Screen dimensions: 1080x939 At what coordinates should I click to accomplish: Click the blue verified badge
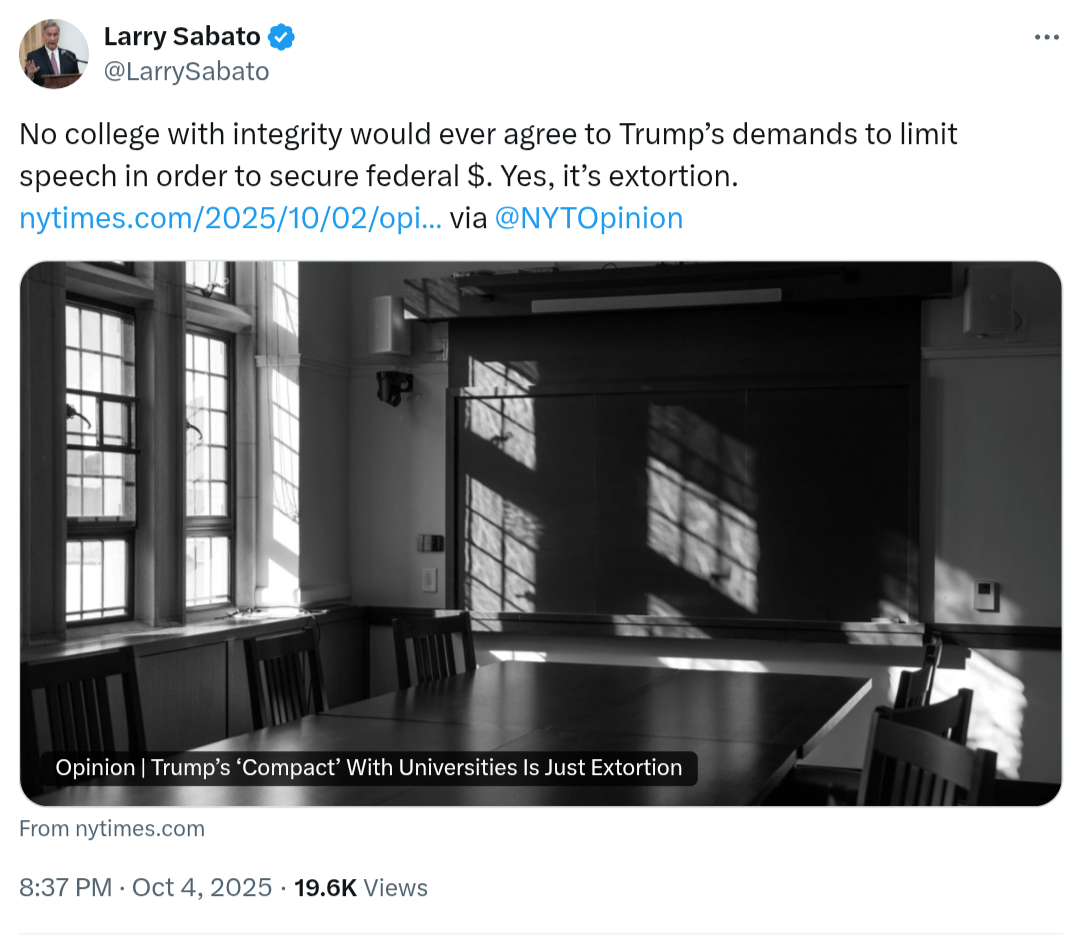coord(282,38)
